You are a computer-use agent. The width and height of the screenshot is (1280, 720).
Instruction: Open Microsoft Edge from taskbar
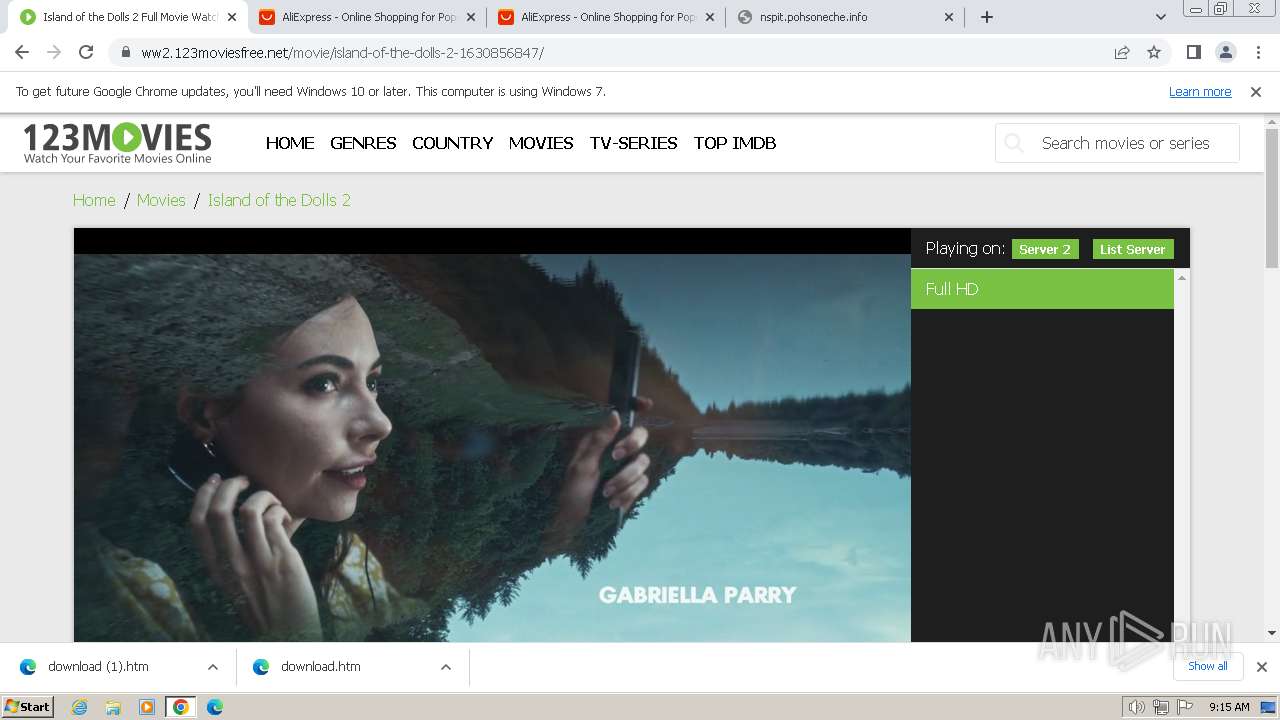215,707
